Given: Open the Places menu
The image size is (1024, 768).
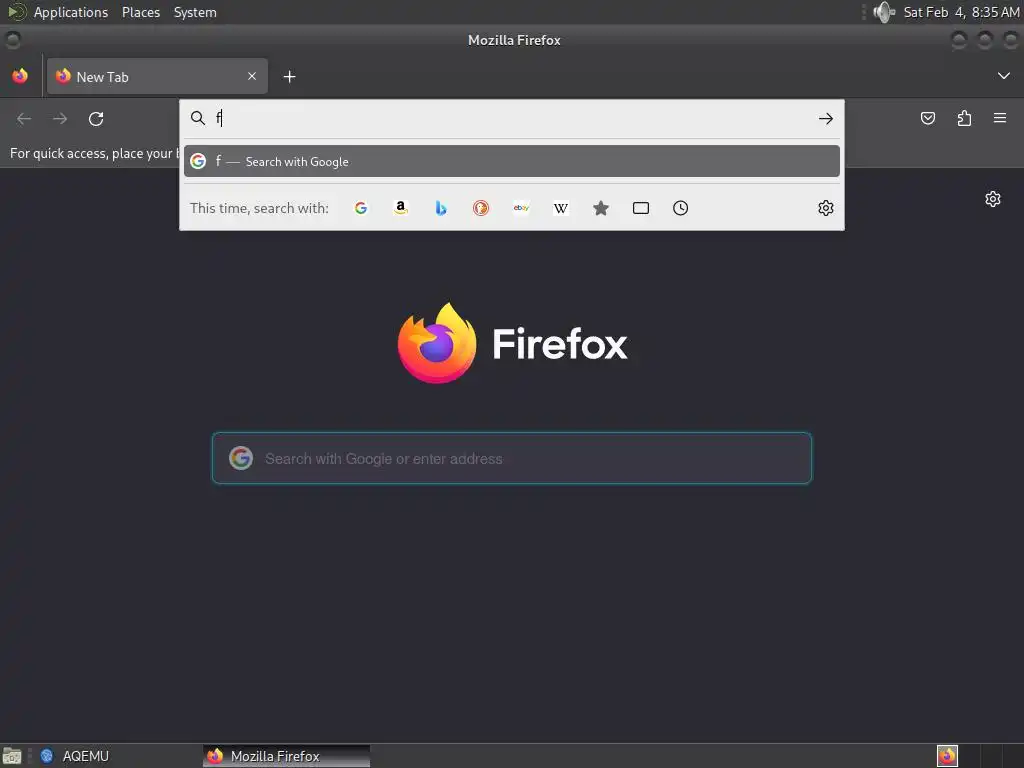Looking at the screenshot, I should click(x=140, y=12).
